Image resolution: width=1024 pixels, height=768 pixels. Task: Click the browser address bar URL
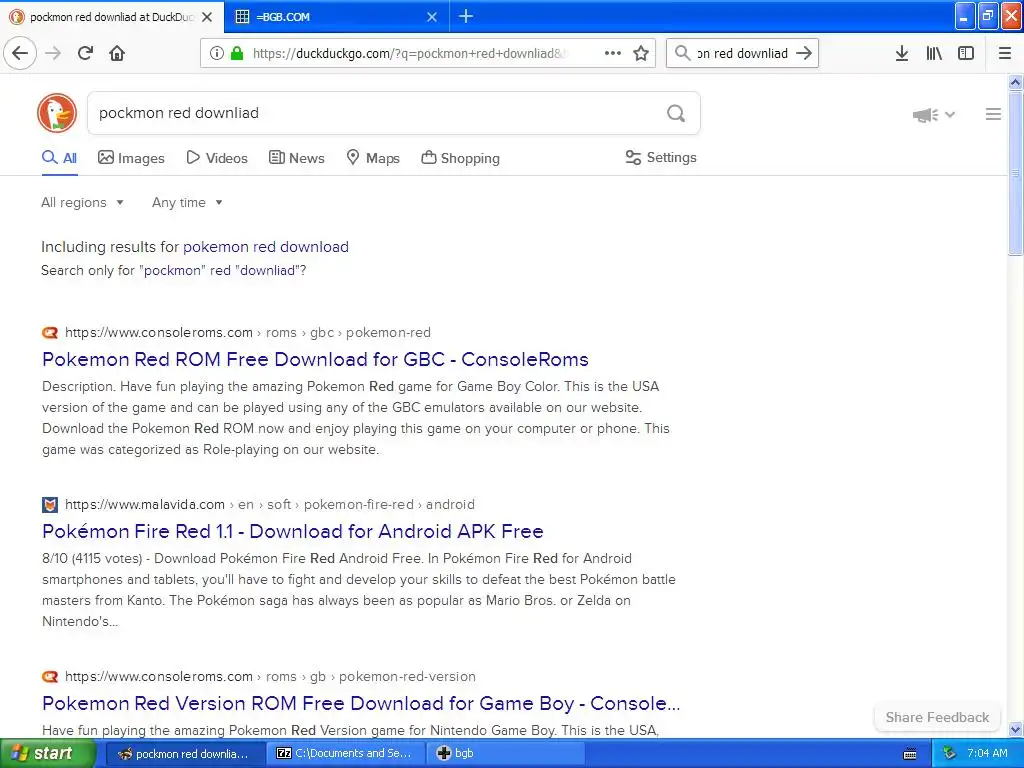pyautogui.click(x=410, y=54)
